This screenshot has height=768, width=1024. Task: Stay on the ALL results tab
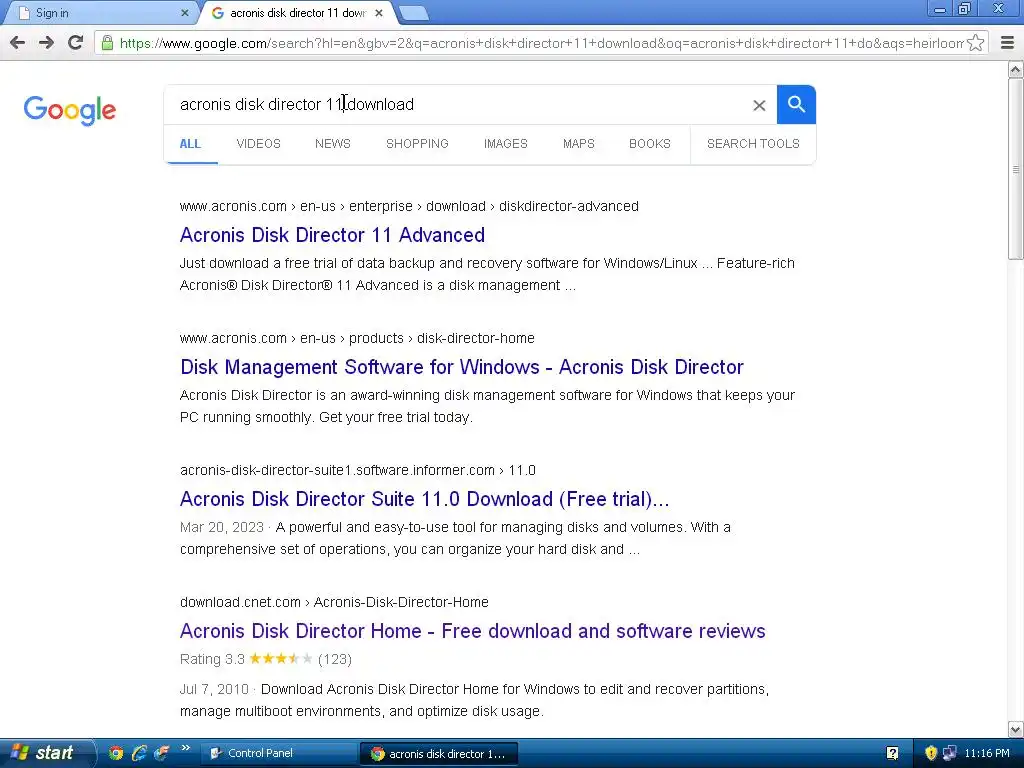[190, 144]
